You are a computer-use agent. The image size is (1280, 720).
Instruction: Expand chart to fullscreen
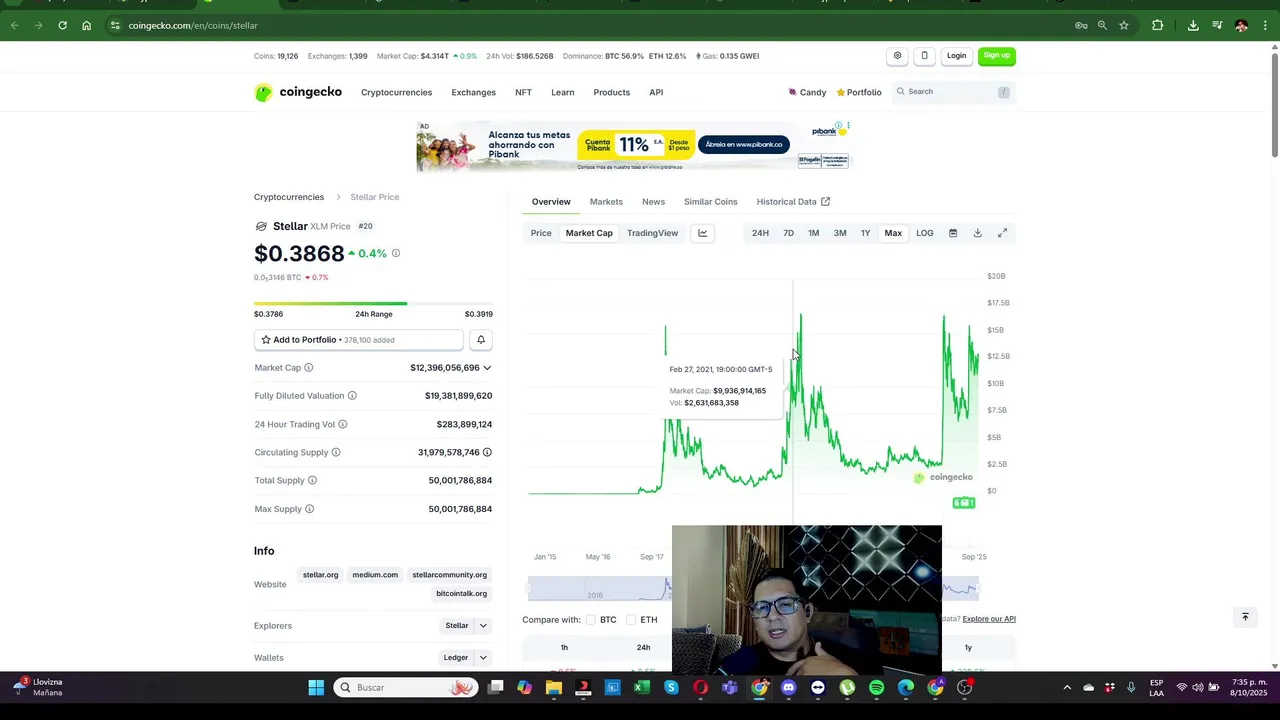1002,233
